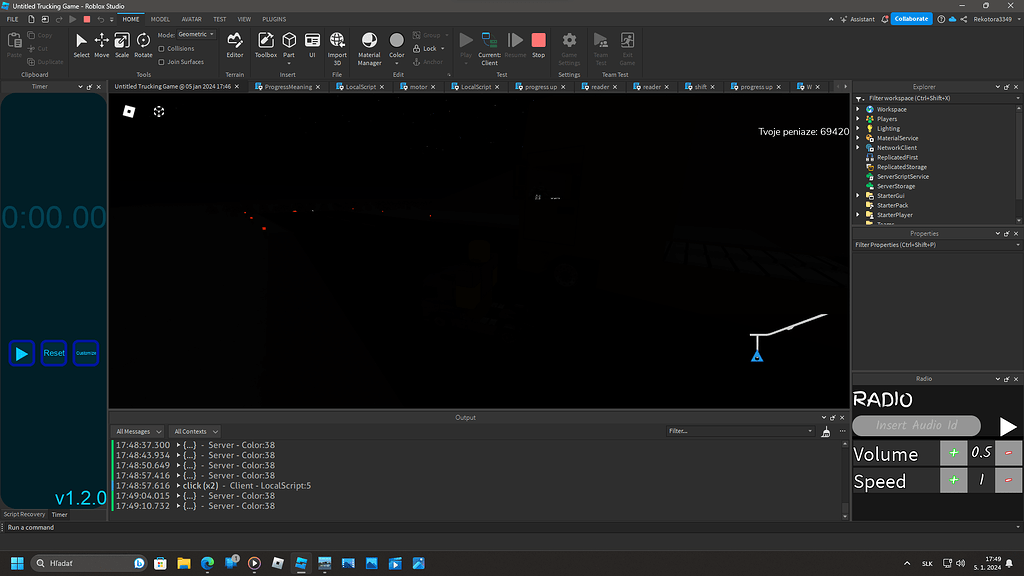Start the Timer with play button
This screenshot has width=1024, height=576.
(22, 353)
